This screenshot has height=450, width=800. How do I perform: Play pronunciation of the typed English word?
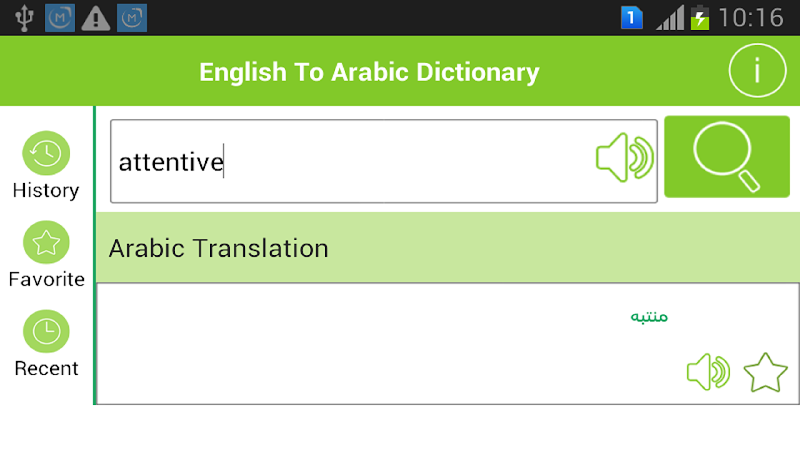click(x=624, y=158)
